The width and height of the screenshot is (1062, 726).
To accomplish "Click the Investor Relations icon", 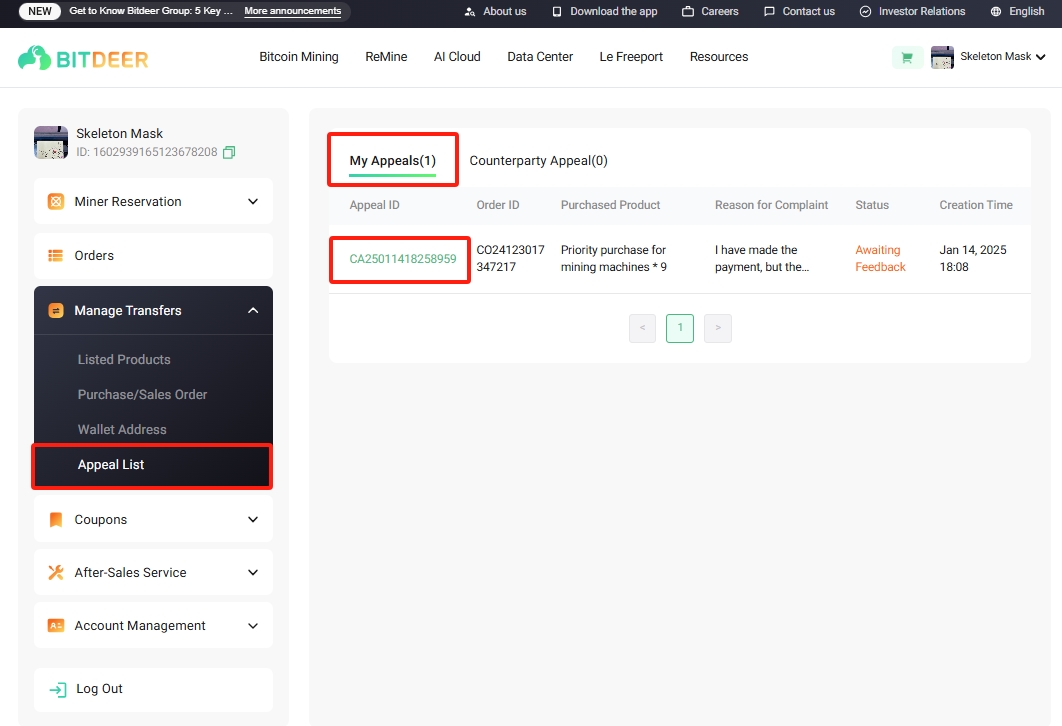I will click(866, 12).
